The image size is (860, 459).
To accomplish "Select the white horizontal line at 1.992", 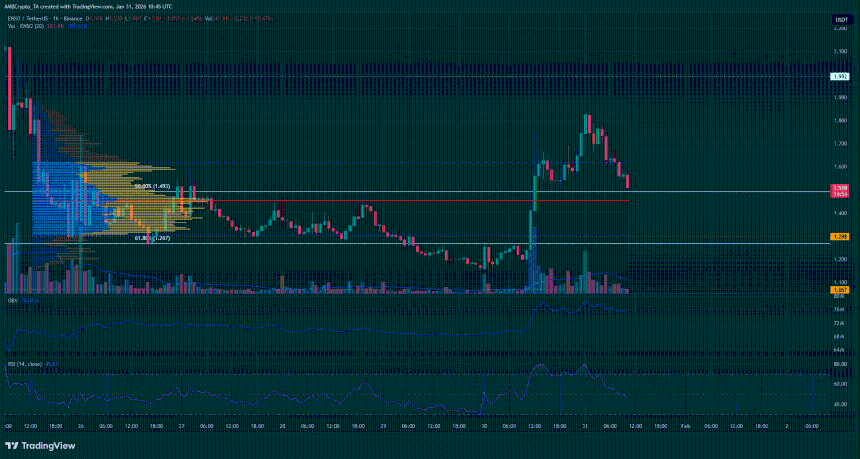I will pyautogui.click(x=400, y=76).
